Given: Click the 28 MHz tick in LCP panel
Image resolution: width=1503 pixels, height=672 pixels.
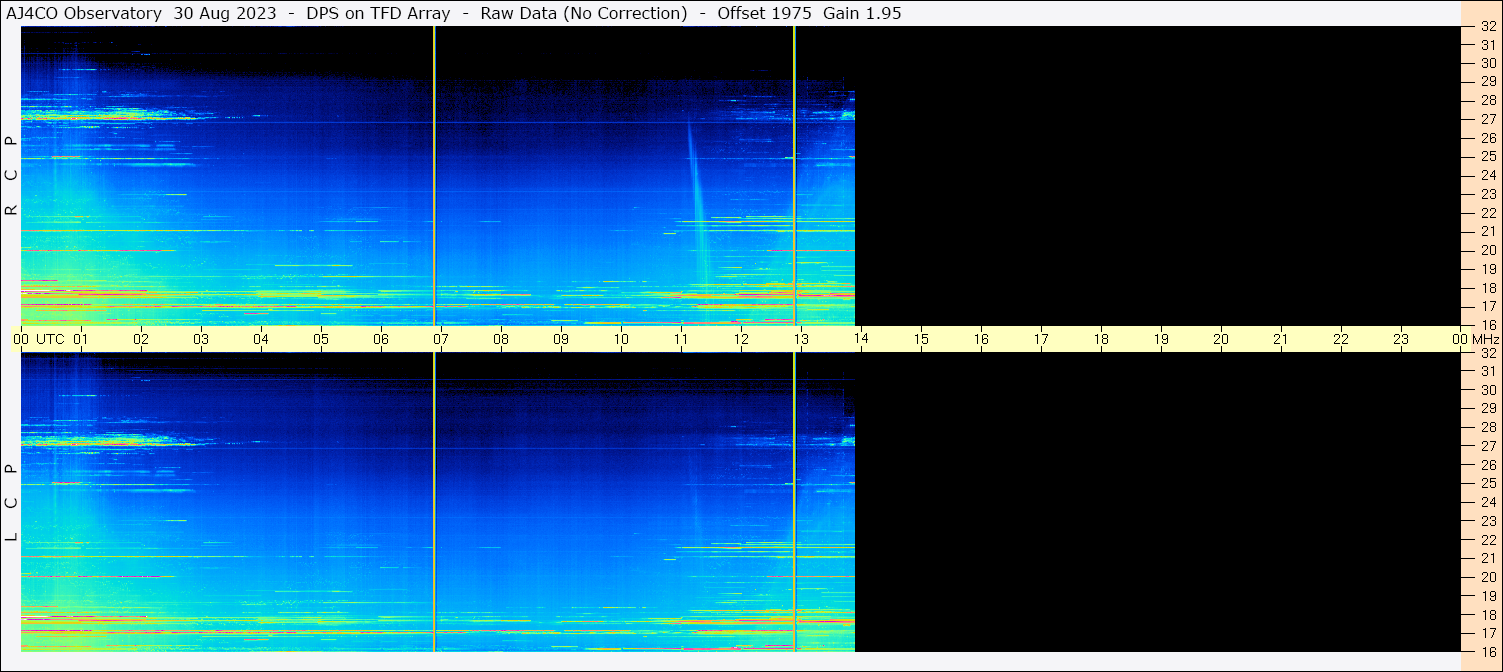Looking at the screenshot, I should coord(1488,427).
